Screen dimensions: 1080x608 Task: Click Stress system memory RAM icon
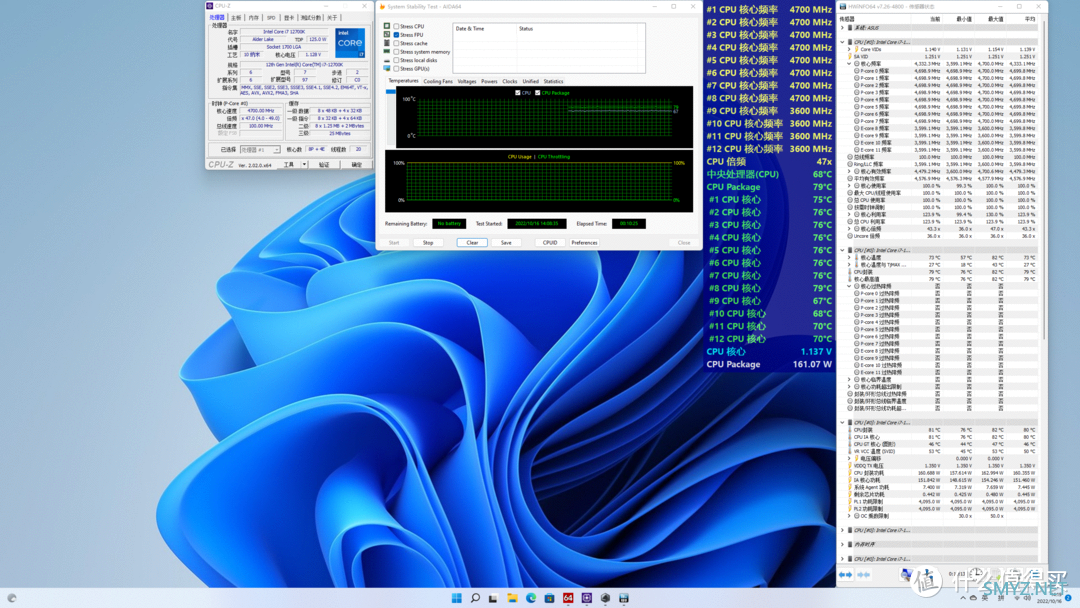point(387,52)
